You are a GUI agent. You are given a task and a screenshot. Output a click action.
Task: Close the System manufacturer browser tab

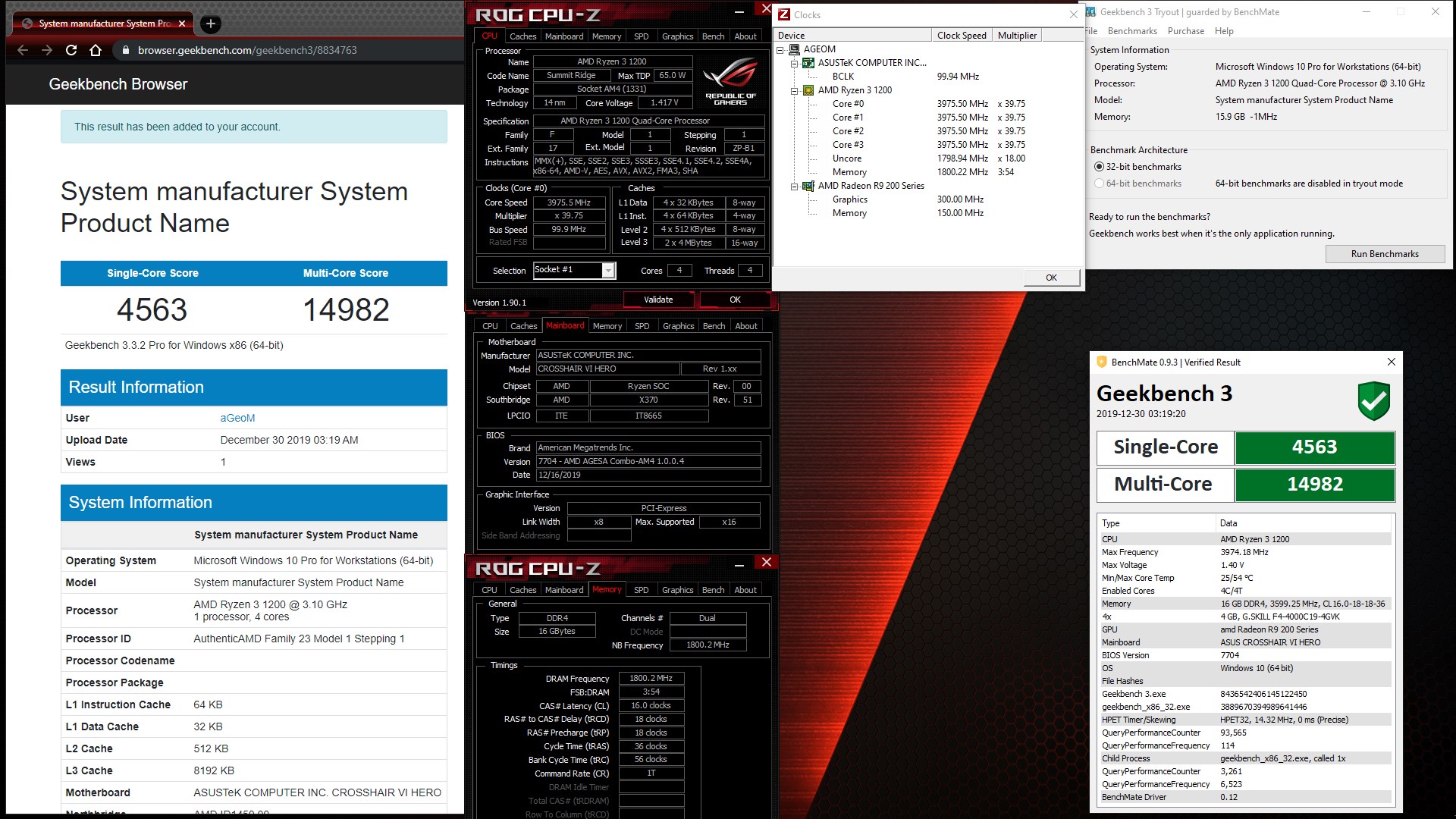point(182,24)
